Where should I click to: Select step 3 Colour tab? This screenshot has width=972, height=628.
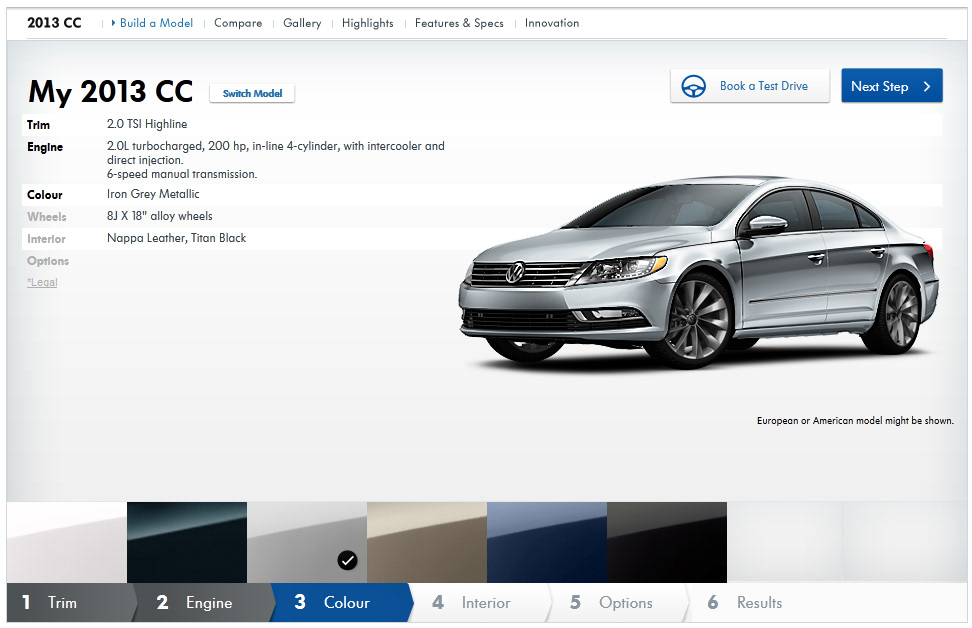pos(342,603)
